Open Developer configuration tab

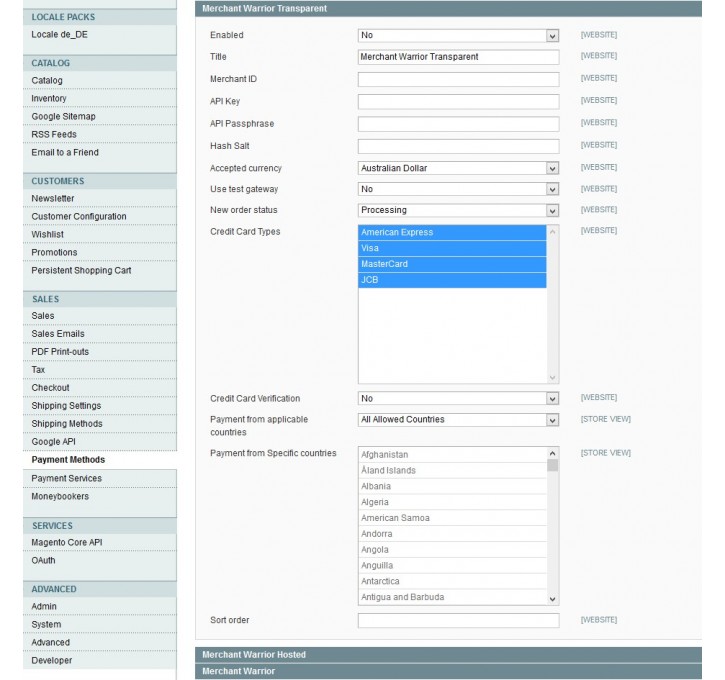point(99,661)
